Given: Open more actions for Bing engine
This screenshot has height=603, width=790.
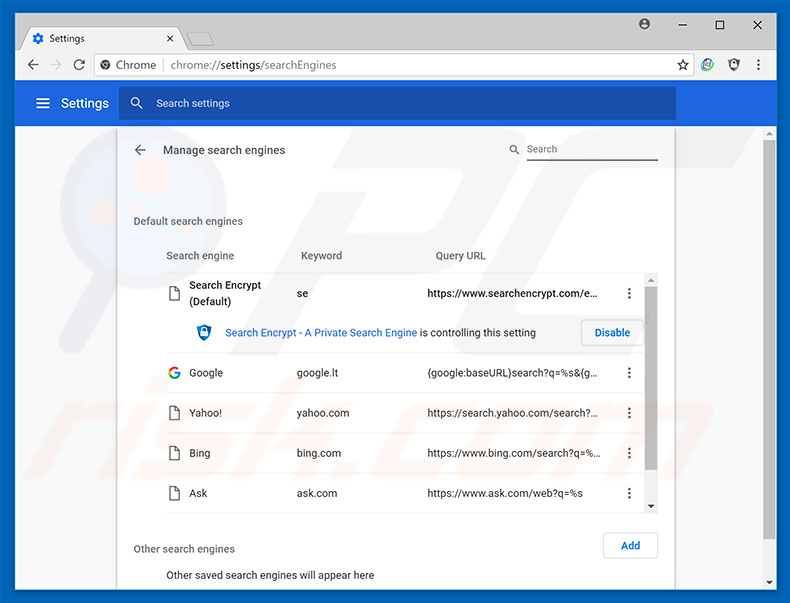Looking at the screenshot, I should [629, 453].
